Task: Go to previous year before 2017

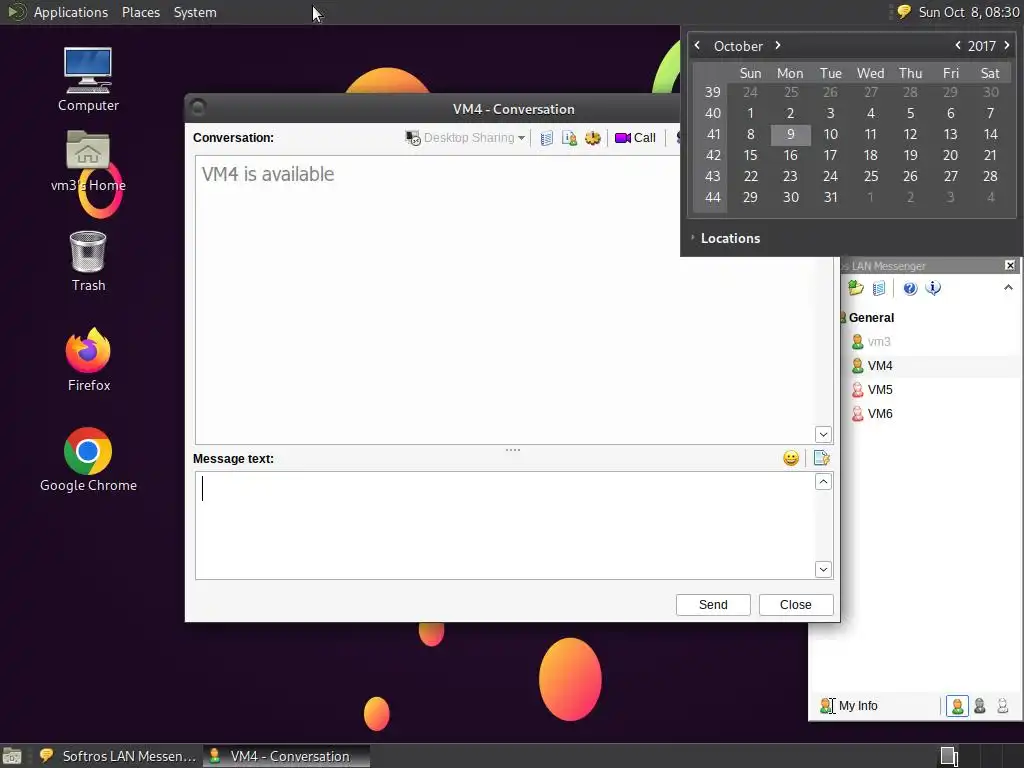Action: [x=958, y=46]
